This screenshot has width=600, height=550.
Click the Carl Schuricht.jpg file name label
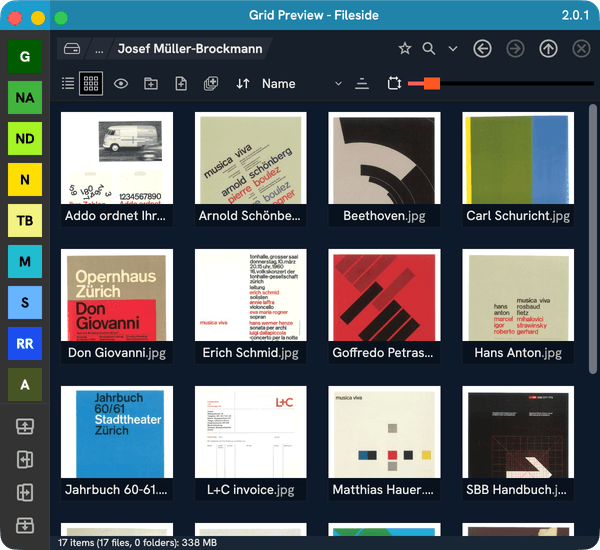coord(518,216)
